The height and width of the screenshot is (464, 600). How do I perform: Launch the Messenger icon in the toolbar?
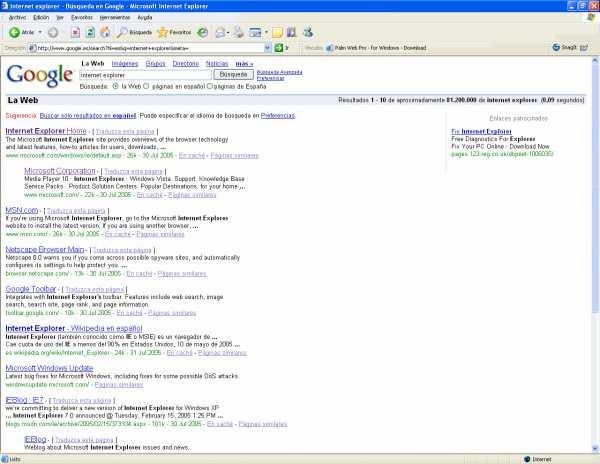click(308, 33)
